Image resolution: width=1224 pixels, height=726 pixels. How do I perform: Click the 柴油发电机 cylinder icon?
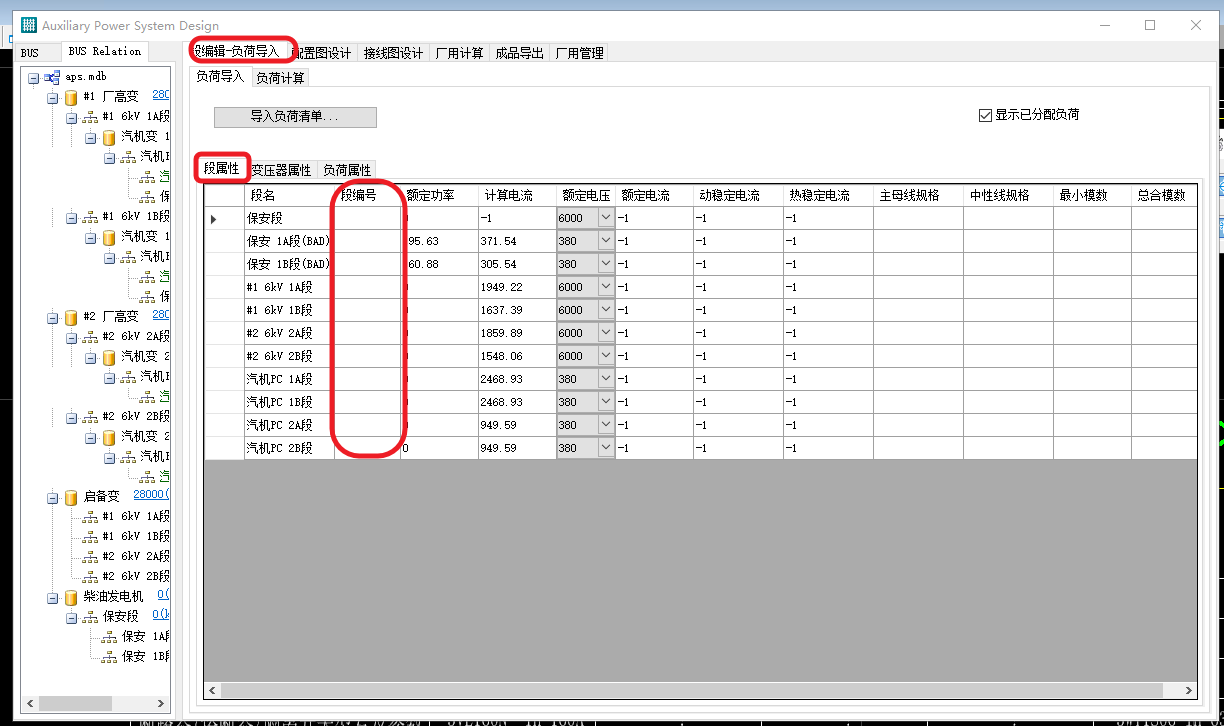71,597
